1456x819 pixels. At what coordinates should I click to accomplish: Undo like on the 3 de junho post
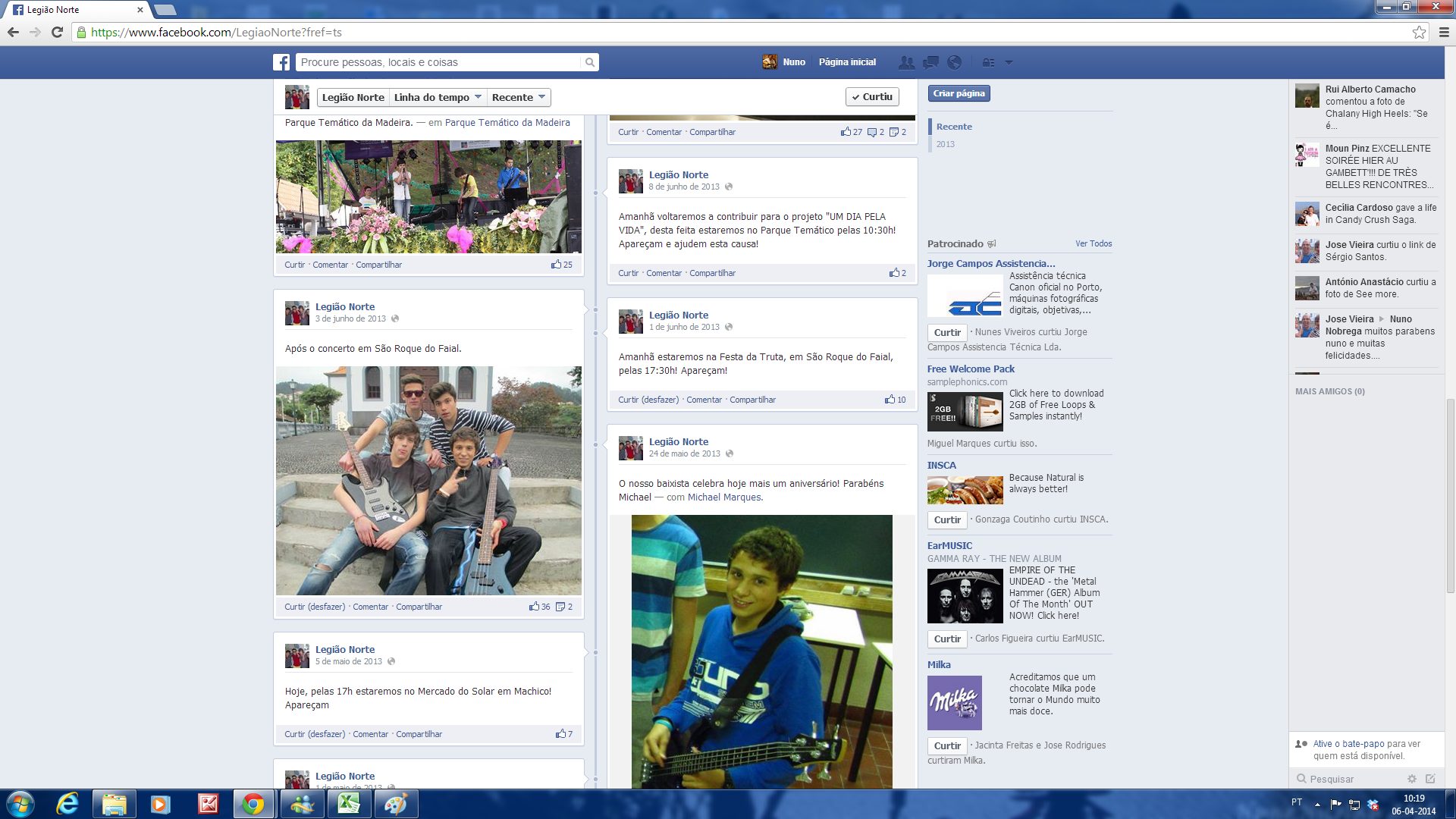(x=326, y=607)
